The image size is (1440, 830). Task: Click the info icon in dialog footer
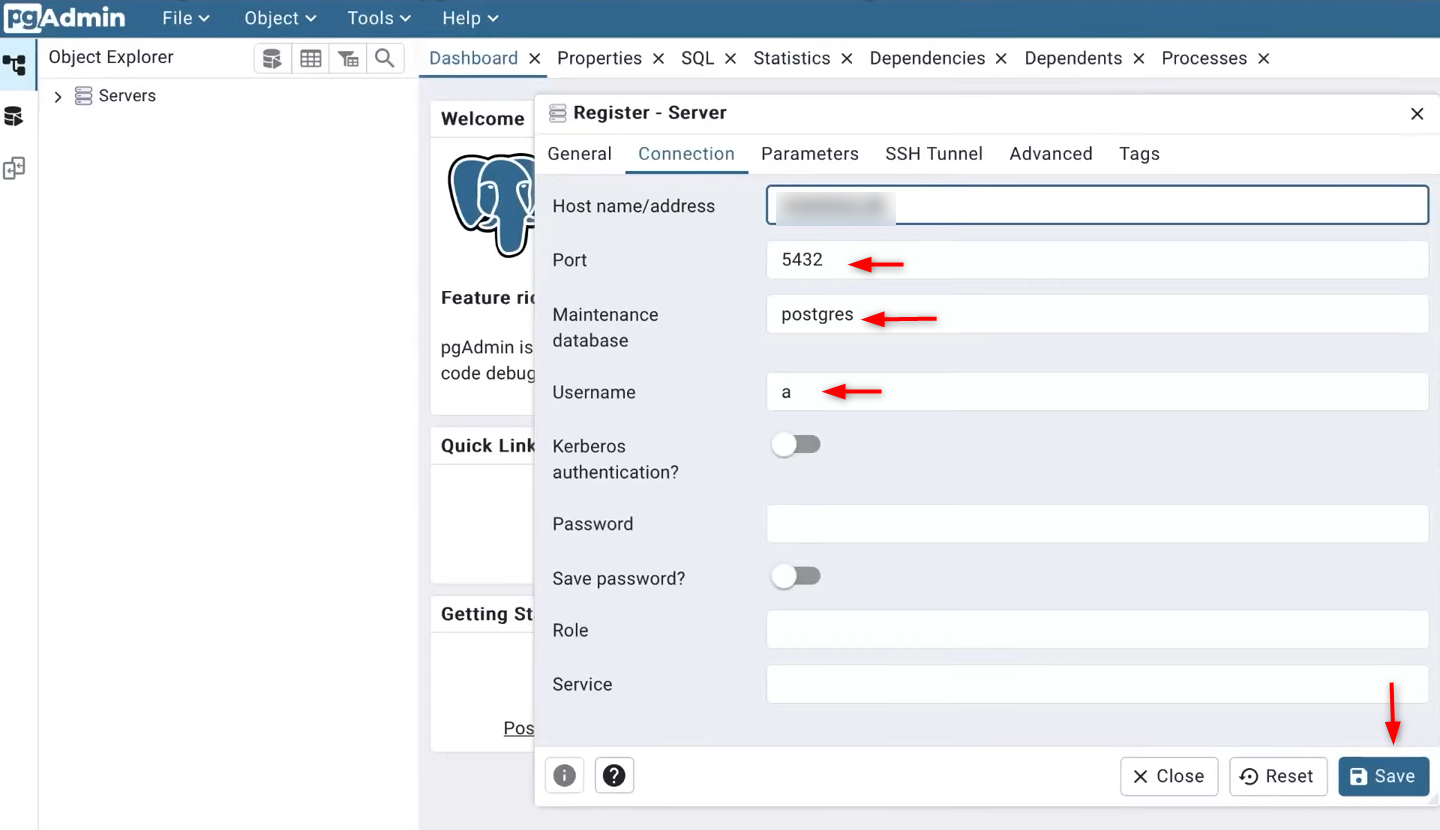point(565,776)
